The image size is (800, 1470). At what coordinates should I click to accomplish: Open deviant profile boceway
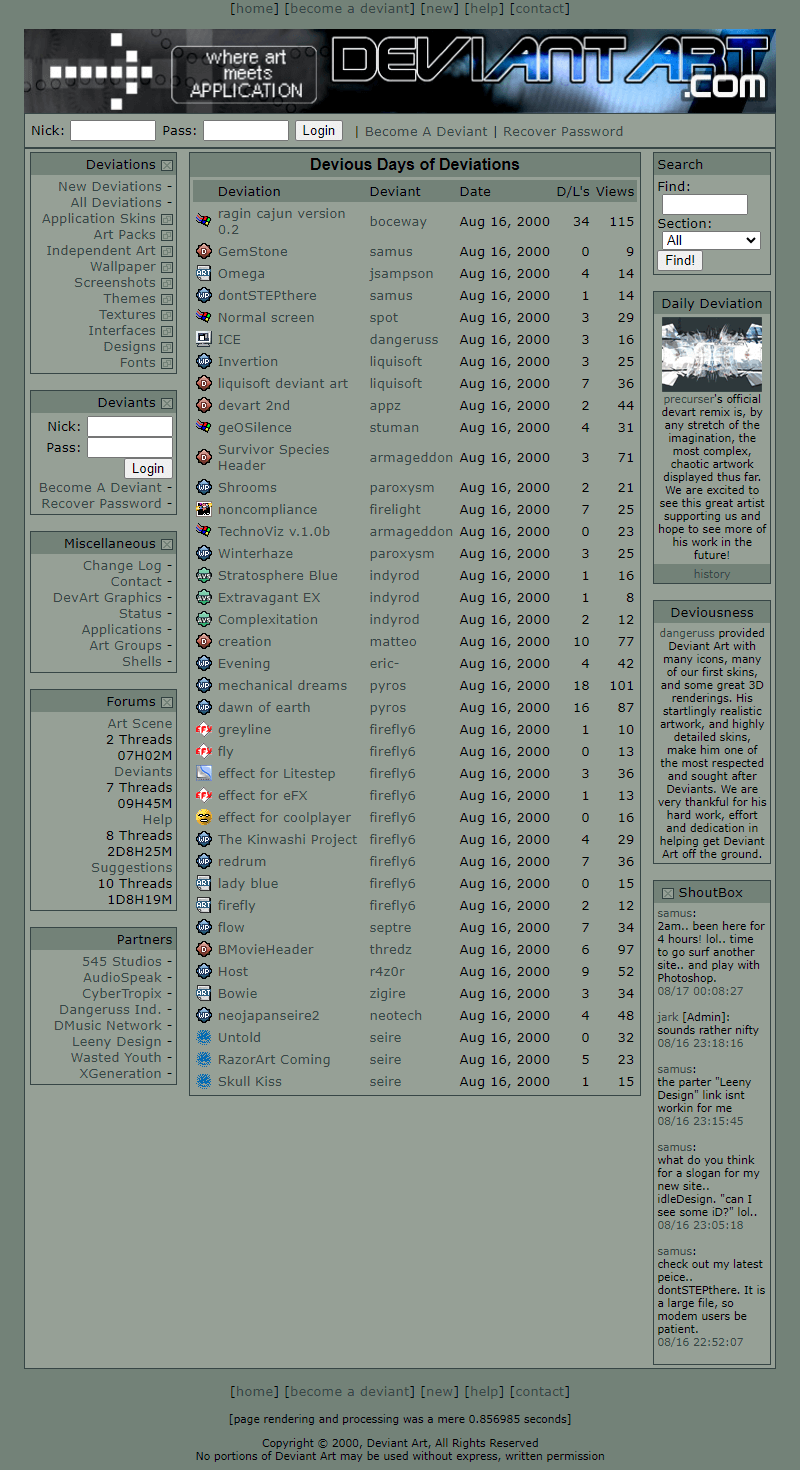(x=398, y=221)
